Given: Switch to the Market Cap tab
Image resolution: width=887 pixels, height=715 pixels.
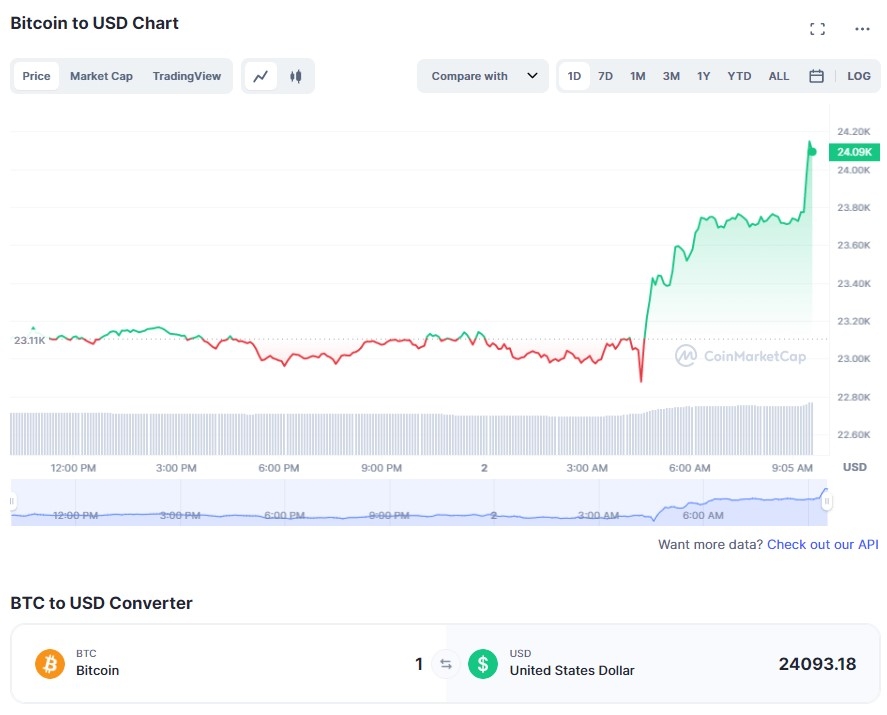Looking at the screenshot, I should (101, 76).
